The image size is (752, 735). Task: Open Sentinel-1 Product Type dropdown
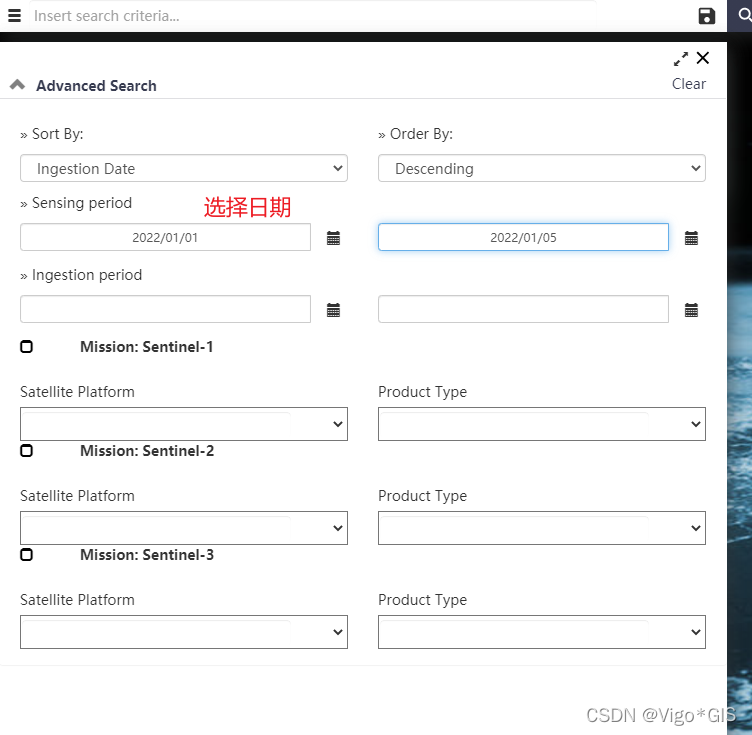tap(541, 424)
